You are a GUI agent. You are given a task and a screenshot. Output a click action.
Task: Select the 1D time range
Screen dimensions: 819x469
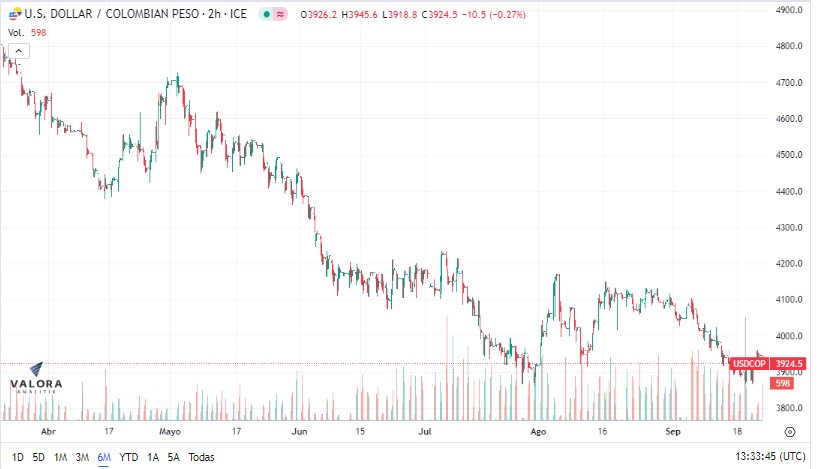(18, 458)
